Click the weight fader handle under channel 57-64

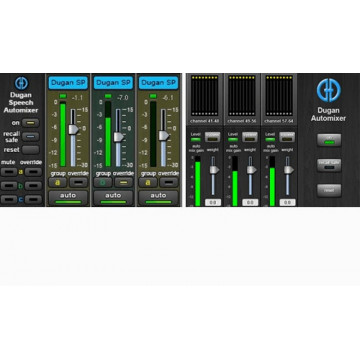(x=289, y=170)
